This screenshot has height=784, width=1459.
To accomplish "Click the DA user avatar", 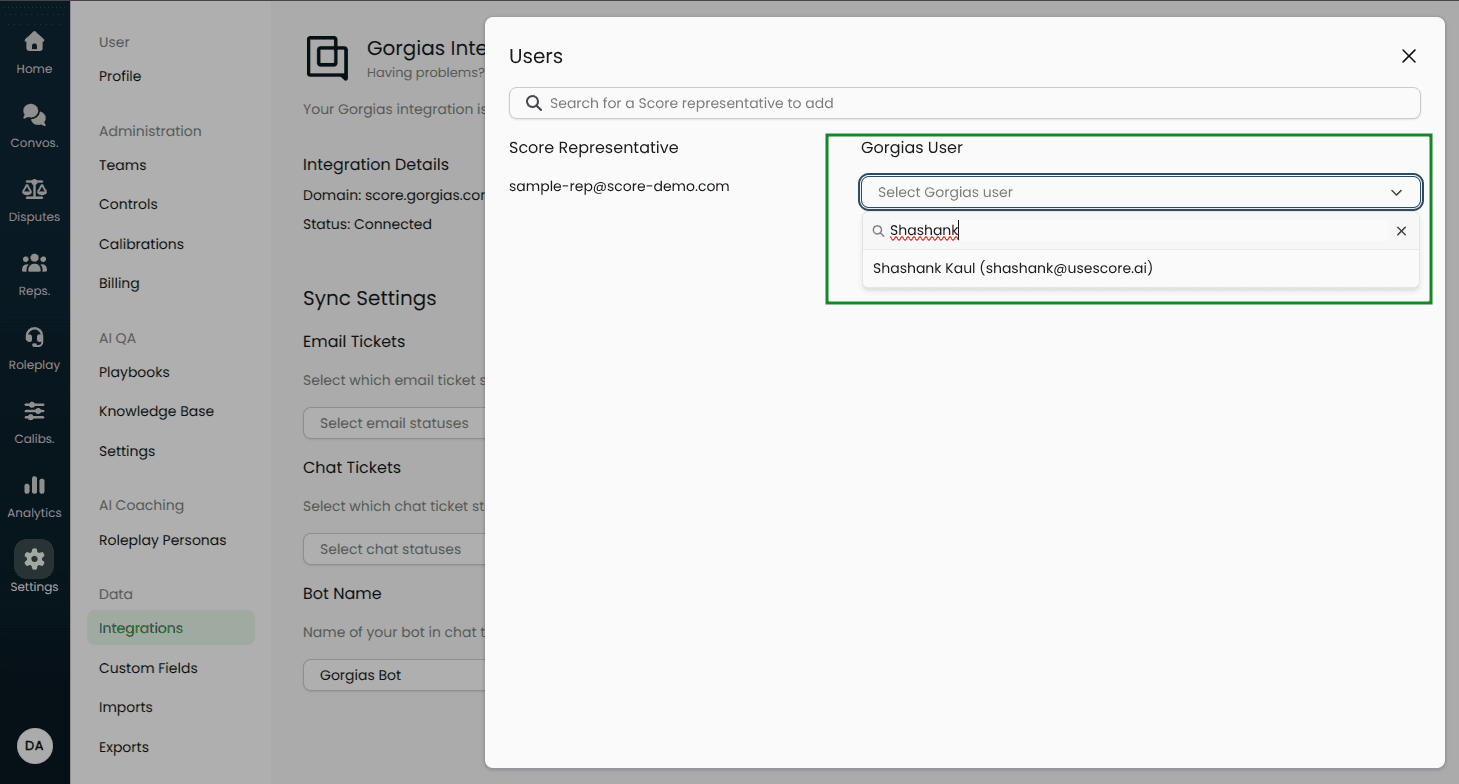I will [x=35, y=746].
